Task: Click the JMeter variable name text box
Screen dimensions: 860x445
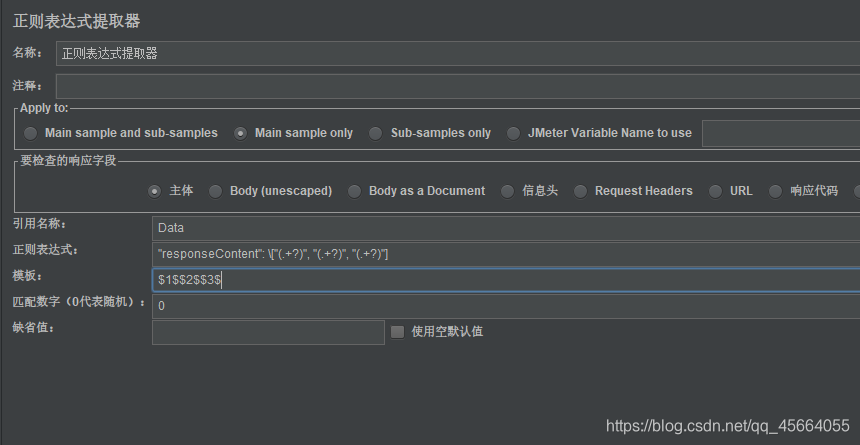Action: pyautogui.click(x=781, y=133)
